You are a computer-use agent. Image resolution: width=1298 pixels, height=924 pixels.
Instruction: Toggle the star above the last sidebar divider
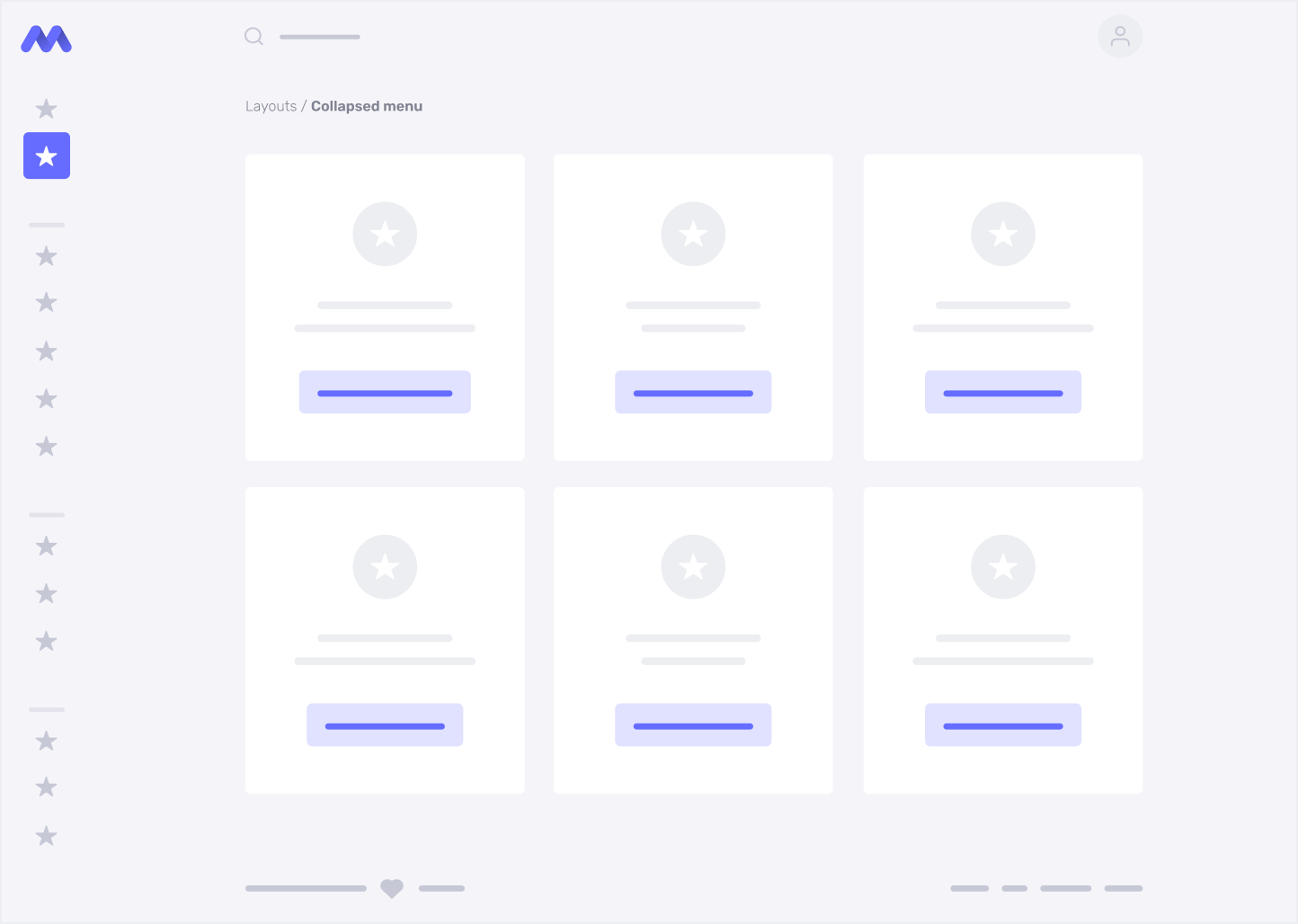pos(46,641)
